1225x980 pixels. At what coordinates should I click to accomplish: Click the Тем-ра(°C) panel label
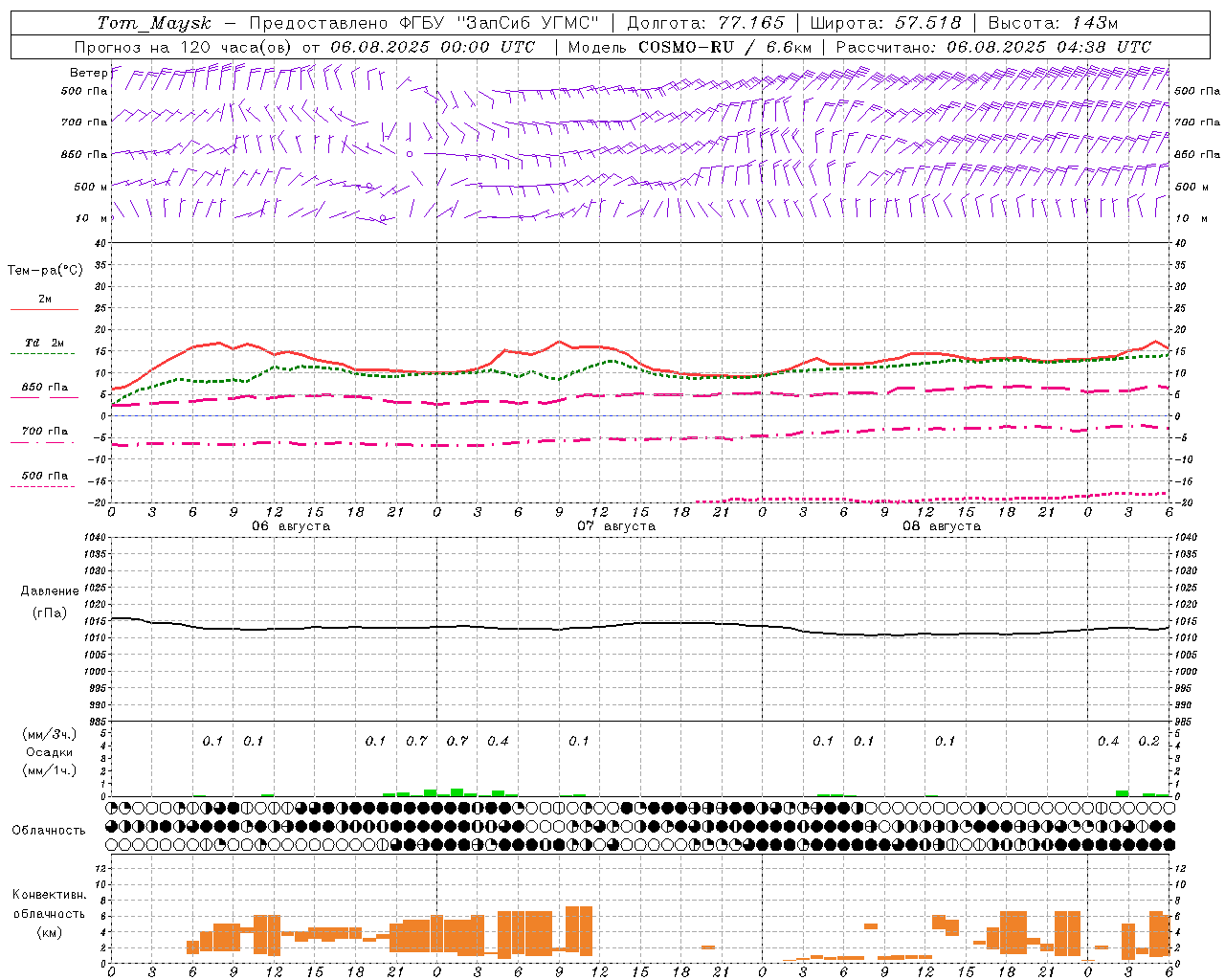pos(45,271)
